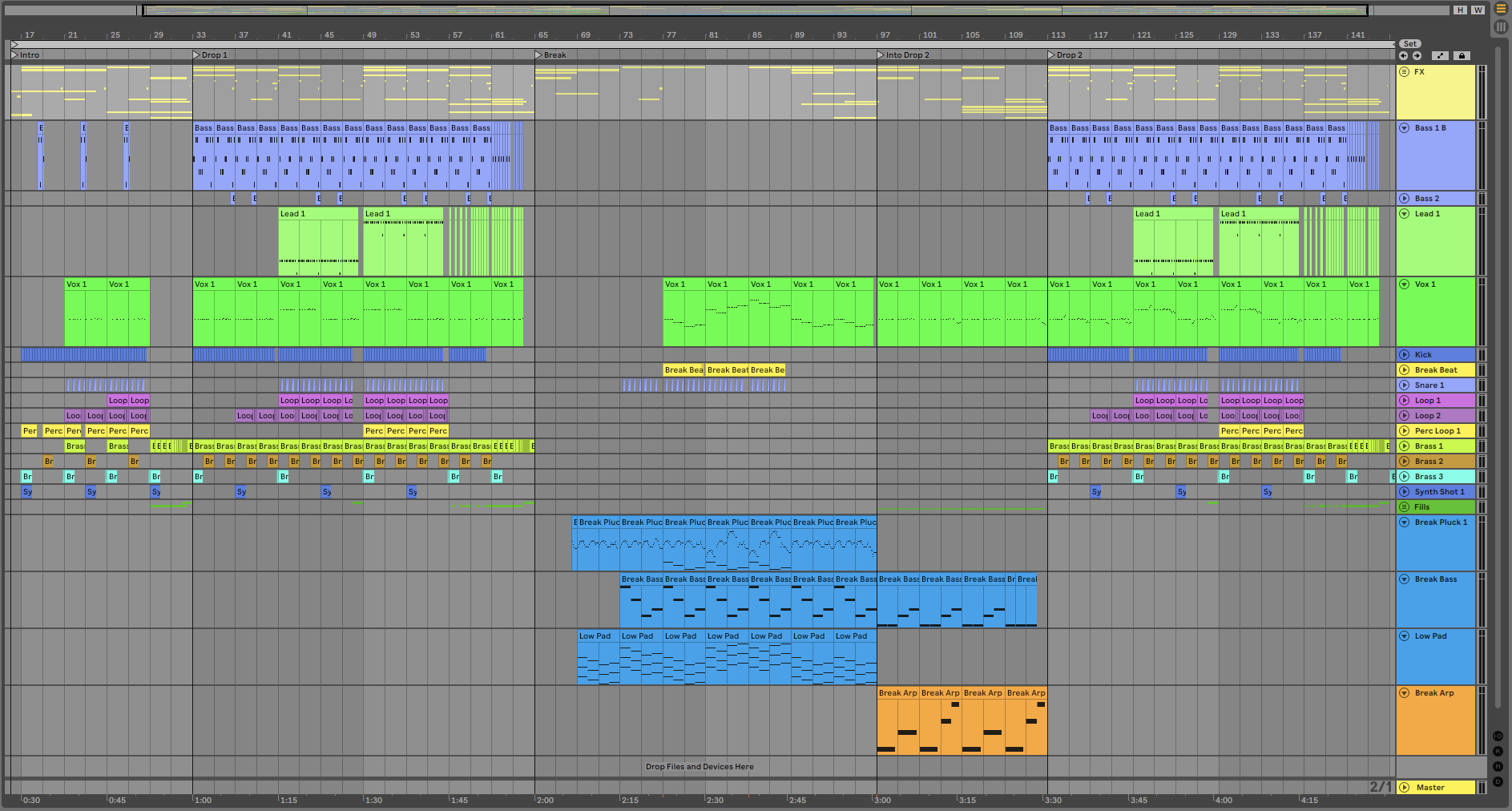This screenshot has width=1512, height=811.
Task: Toggle automation mode button
Action: pos(1441,56)
